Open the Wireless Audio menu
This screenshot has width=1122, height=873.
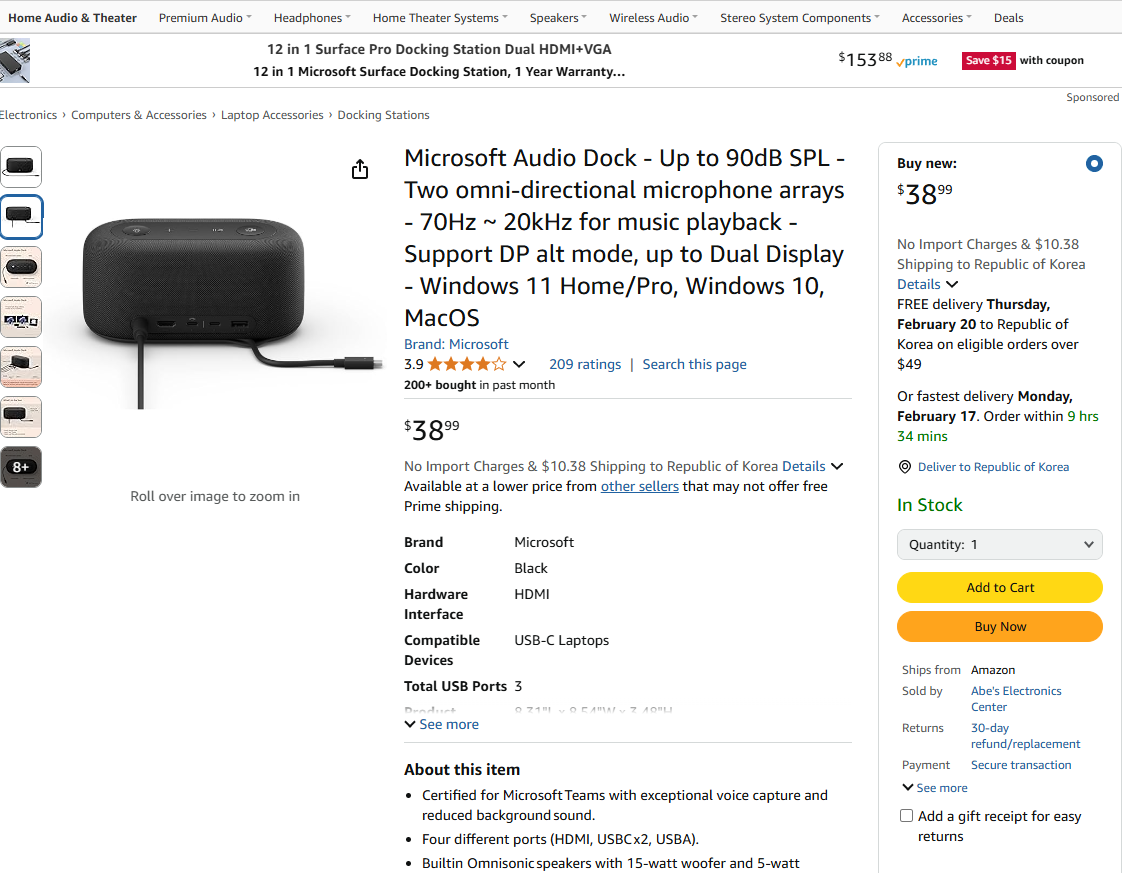point(653,18)
